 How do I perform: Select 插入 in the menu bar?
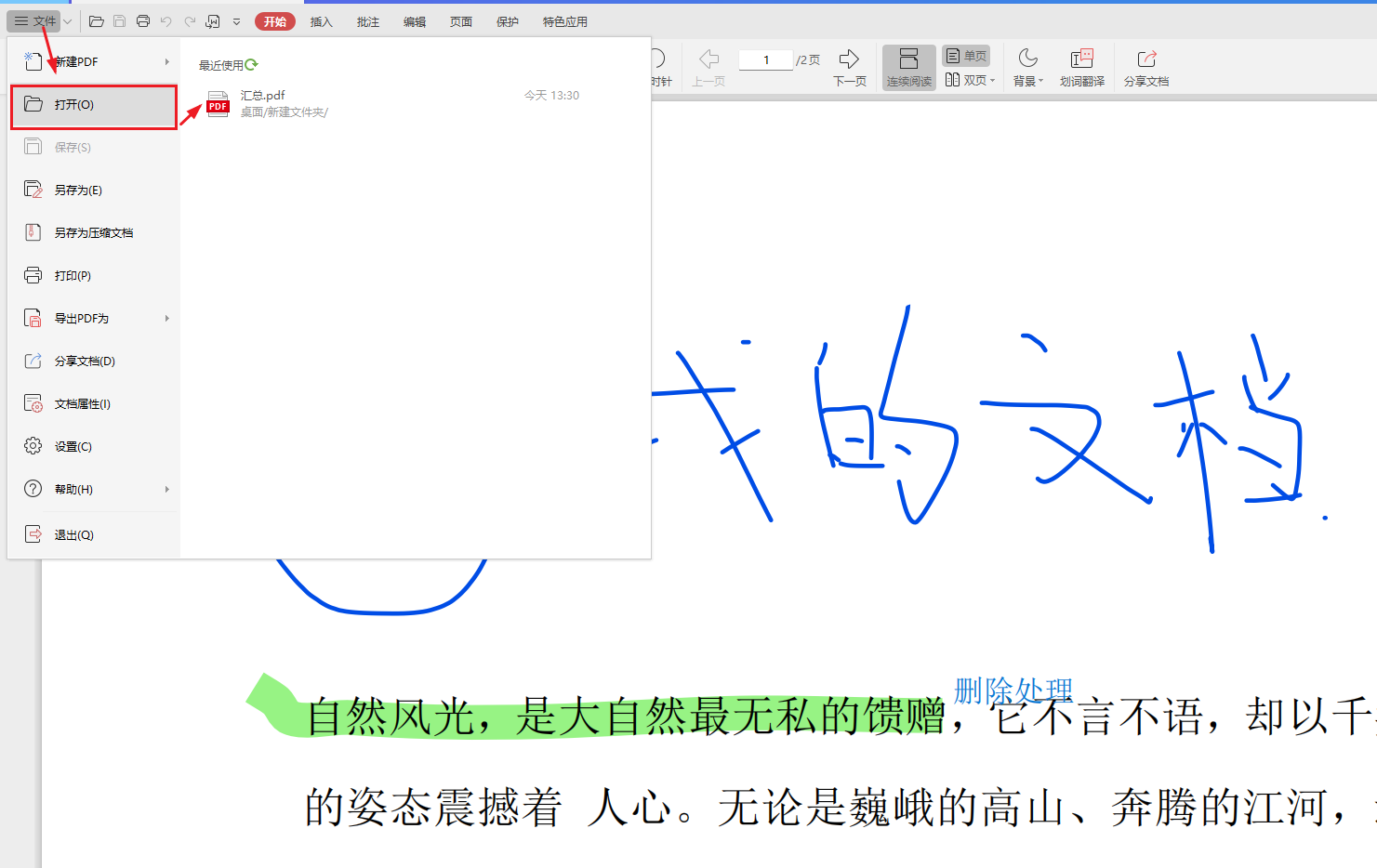click(321, 20)
